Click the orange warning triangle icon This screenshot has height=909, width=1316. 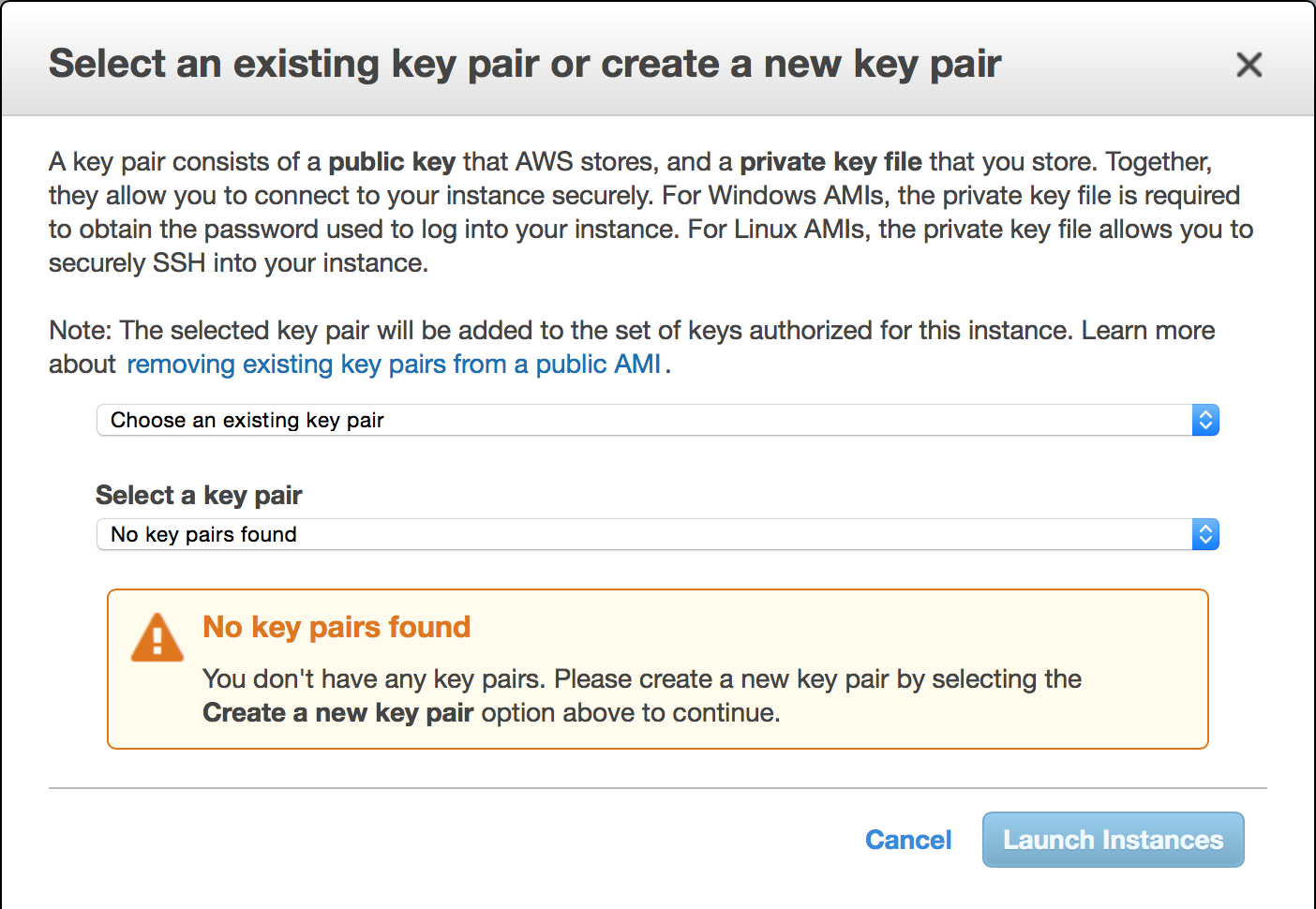(157, 638)
